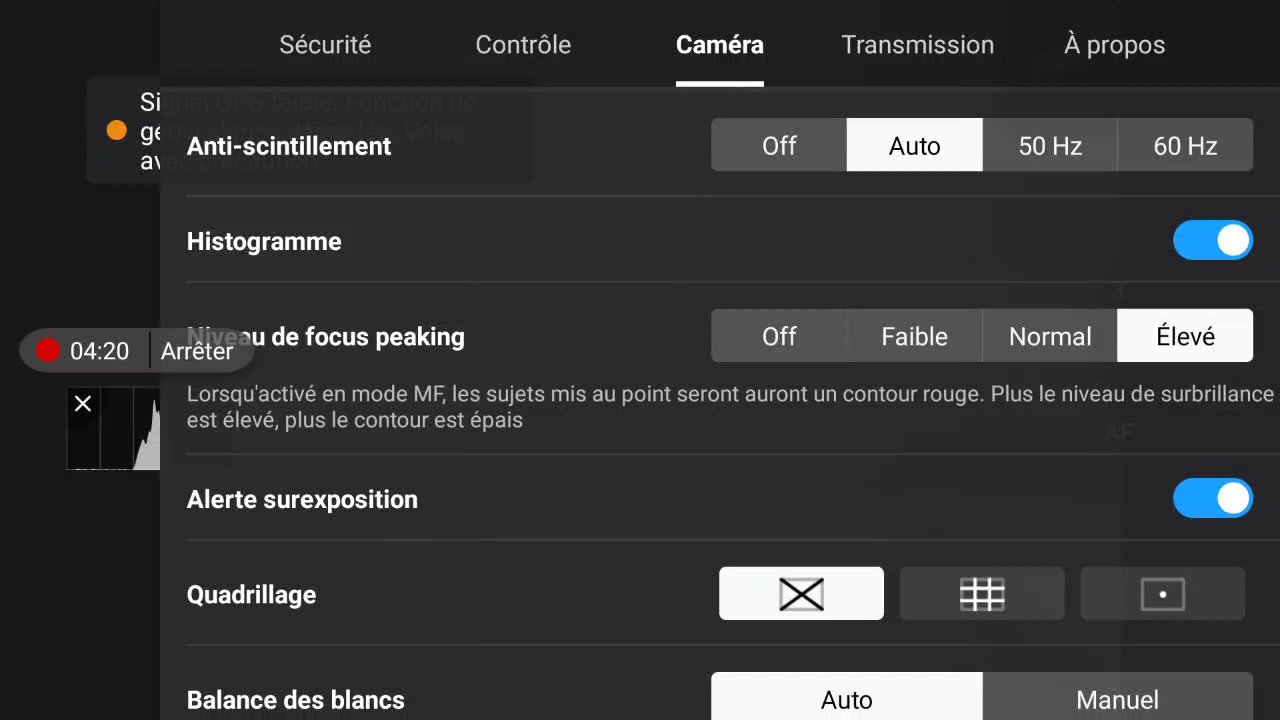Select Auto for Anti-scintillement
The width and height of the screenshot is (1280, 720).
914,145
